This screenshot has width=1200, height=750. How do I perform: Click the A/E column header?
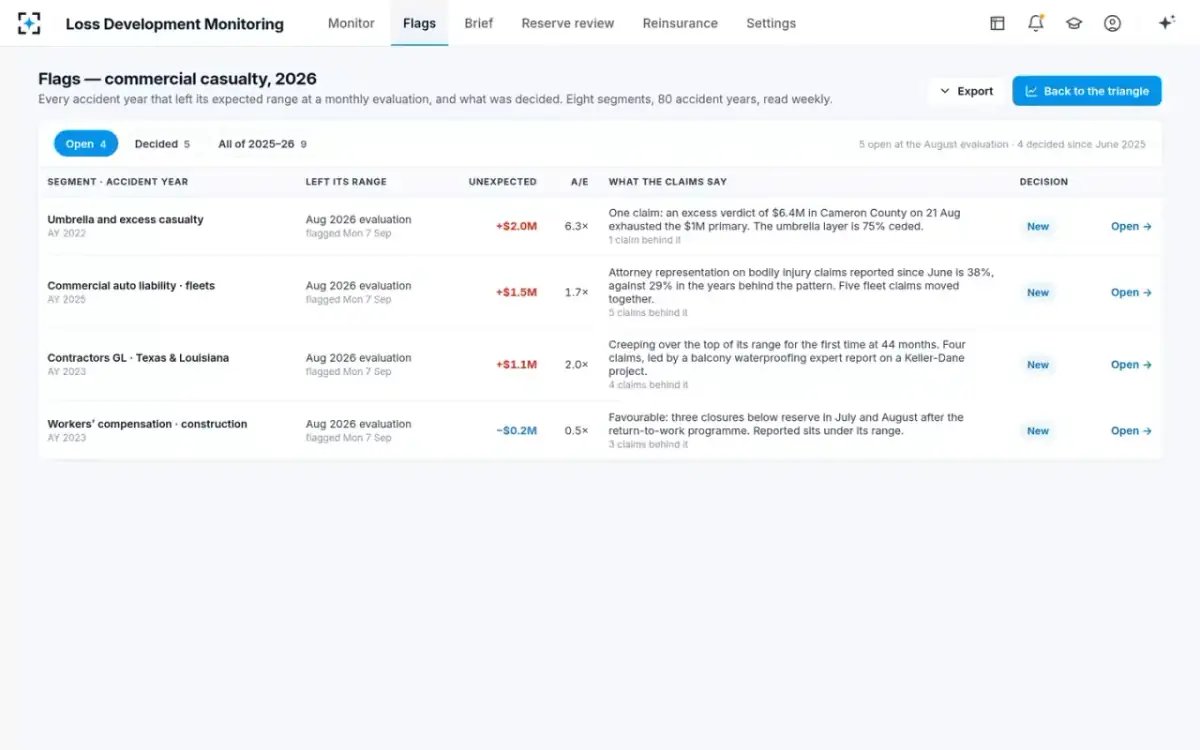point(580,182)
